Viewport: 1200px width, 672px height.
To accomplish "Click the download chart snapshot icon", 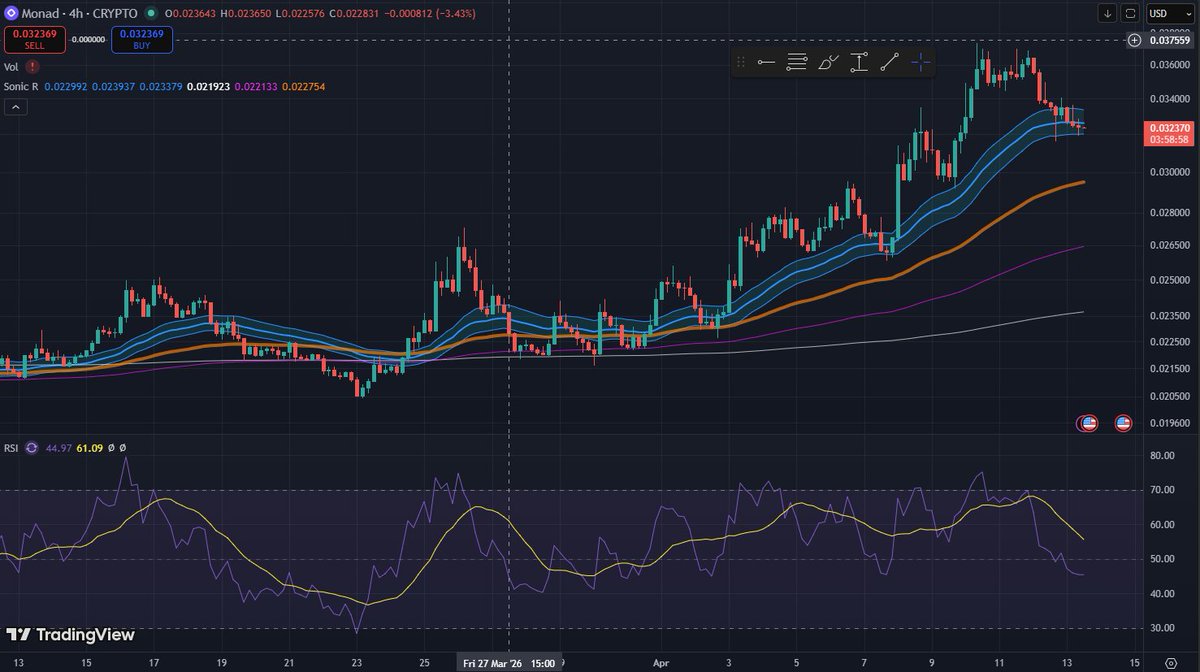I will [x=1108, y=13].
